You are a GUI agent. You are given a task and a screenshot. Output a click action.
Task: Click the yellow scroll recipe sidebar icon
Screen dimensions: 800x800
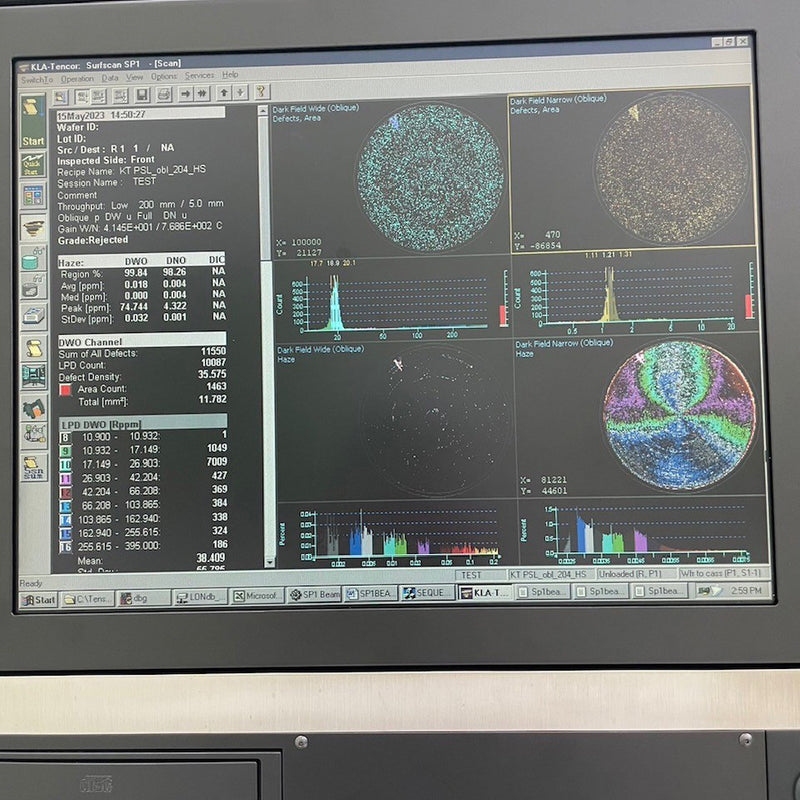(33, 348)
